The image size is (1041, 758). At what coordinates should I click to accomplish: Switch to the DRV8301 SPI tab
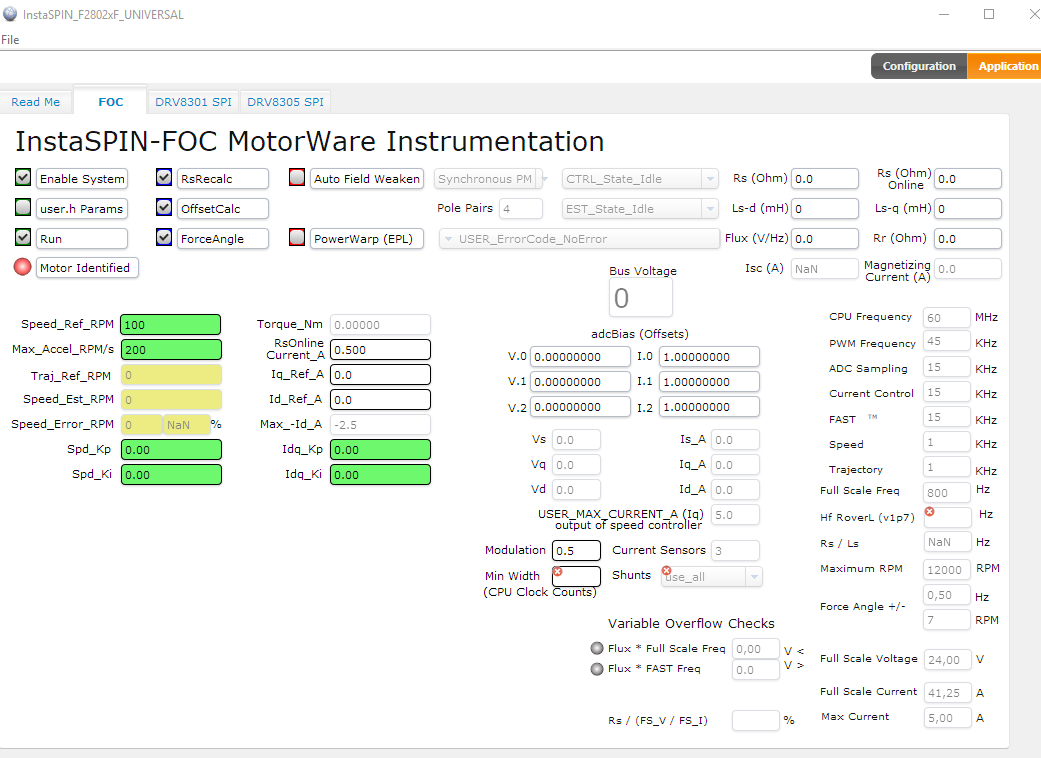(193, 102)
